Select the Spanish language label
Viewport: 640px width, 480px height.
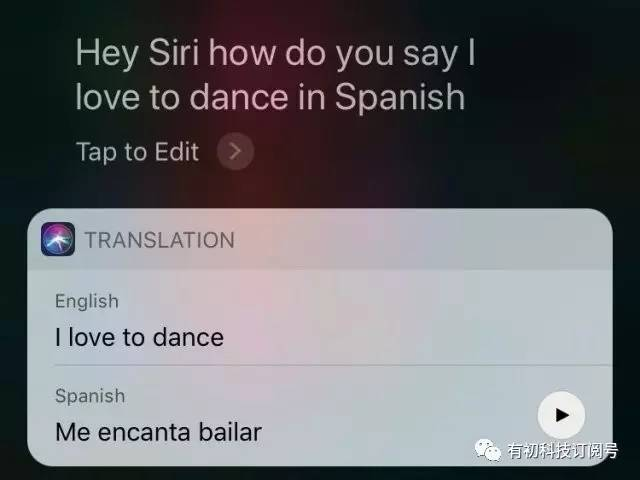pyautogui.click(x=90, y=396)
